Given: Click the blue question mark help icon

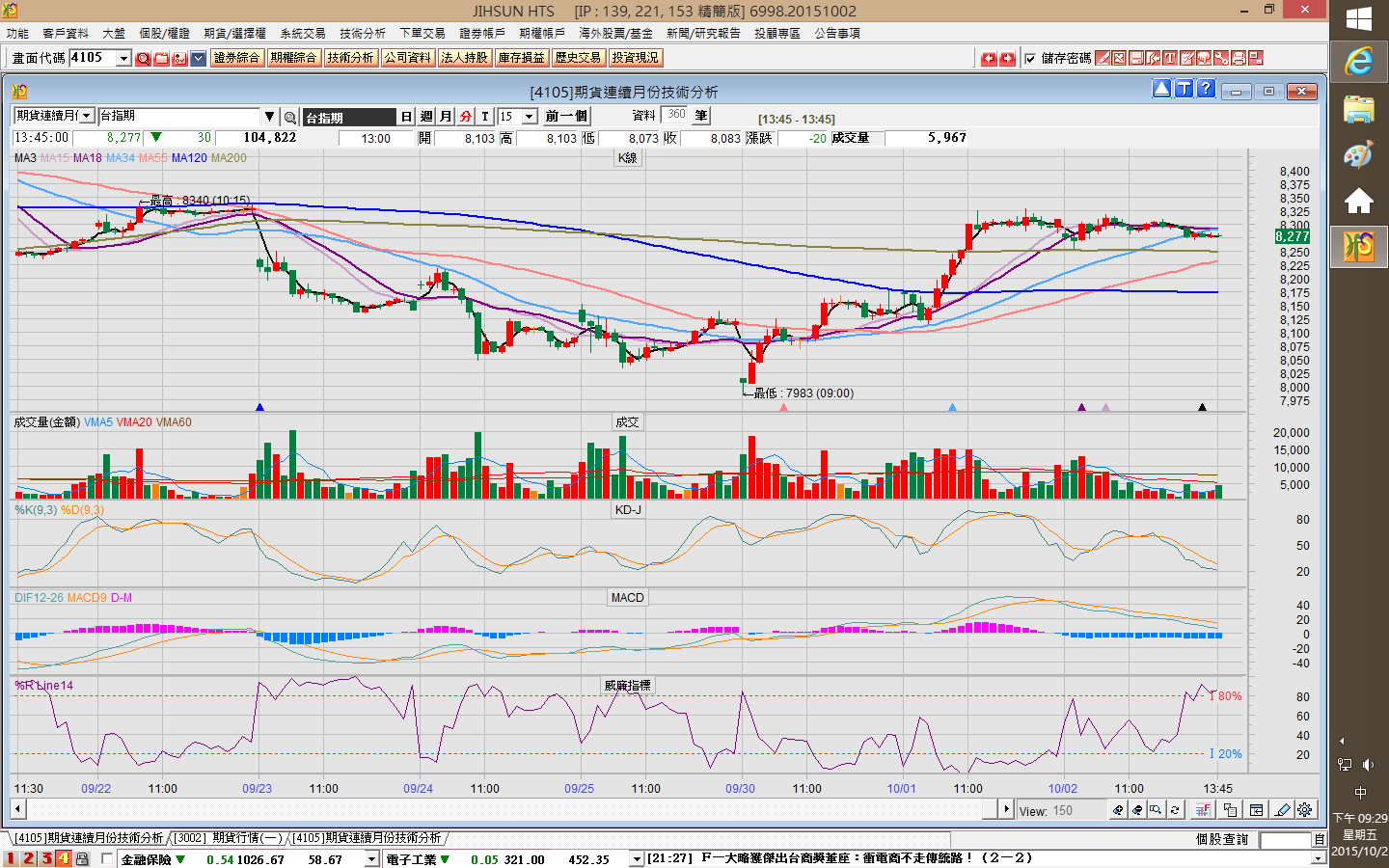Looking at the screenshot, I should (1206, 89).
